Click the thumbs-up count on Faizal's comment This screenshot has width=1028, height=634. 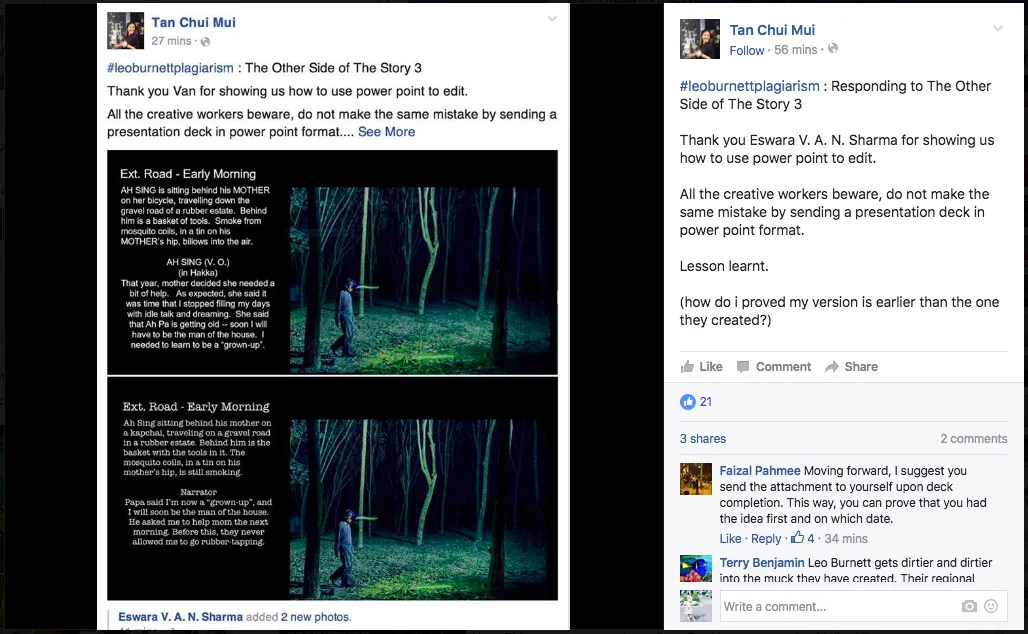click(802, 538)
